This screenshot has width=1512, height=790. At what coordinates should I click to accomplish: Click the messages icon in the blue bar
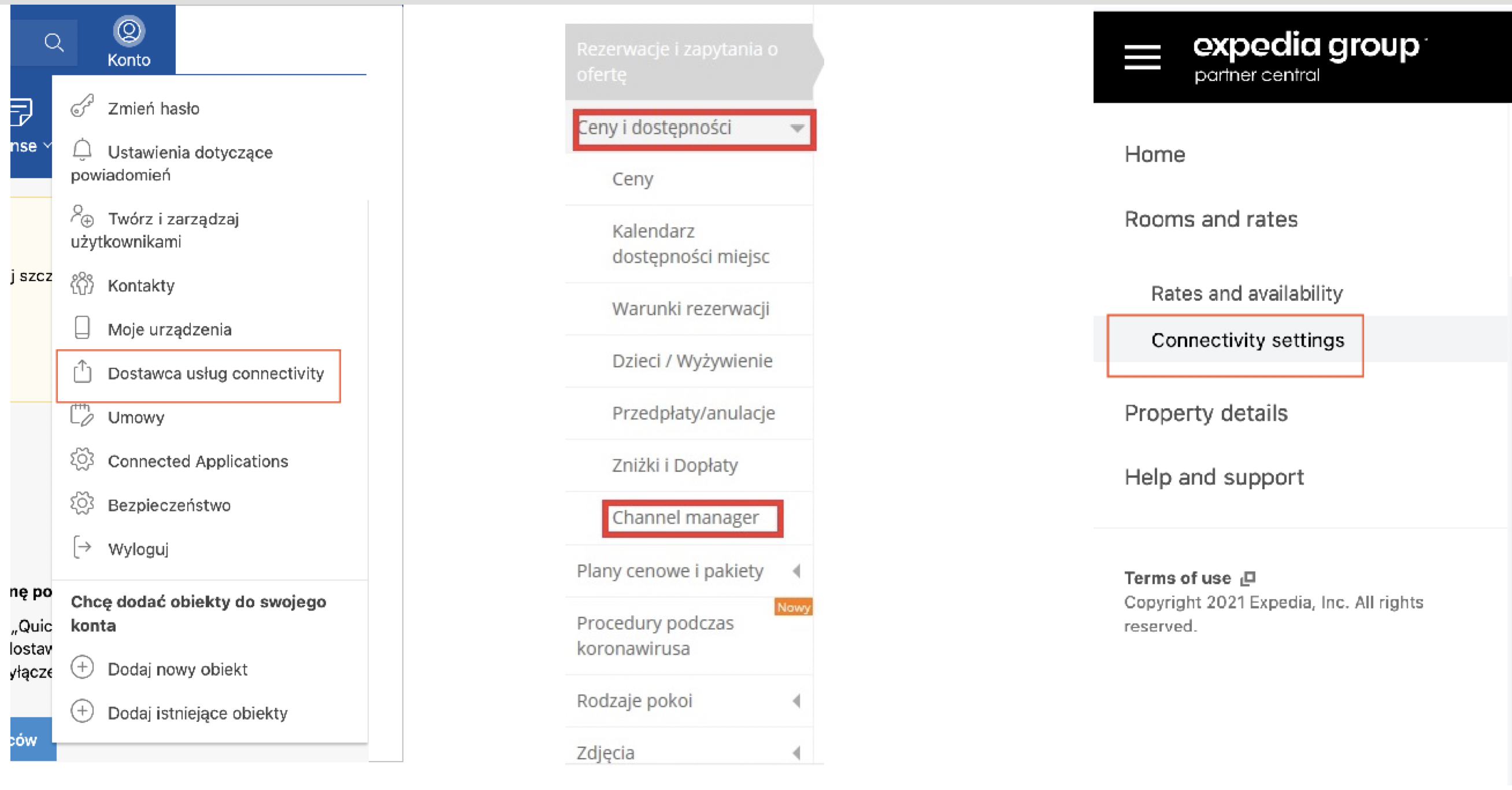(x=21, y=112)
